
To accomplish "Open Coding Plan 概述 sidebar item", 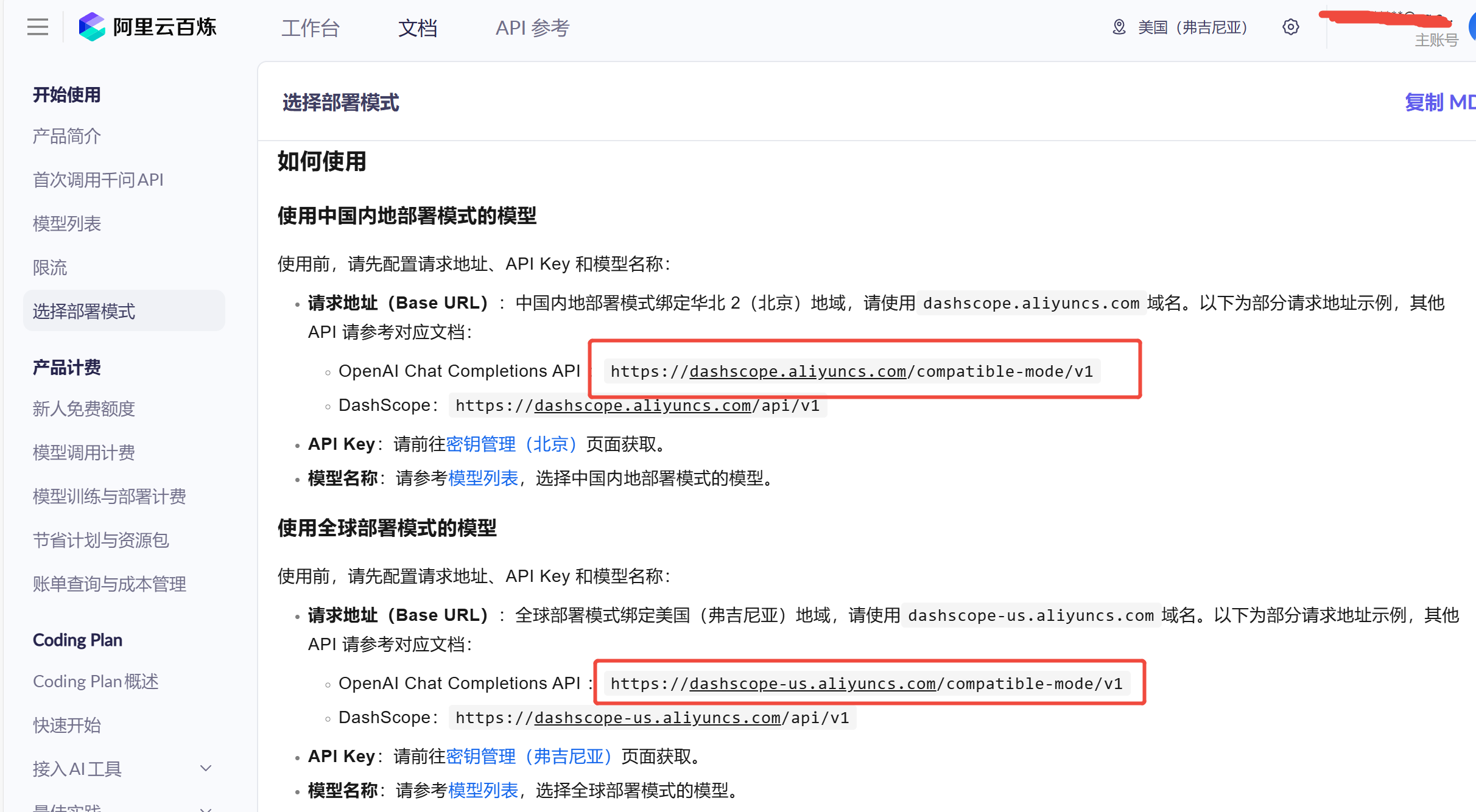I will [x=96, y=682].
